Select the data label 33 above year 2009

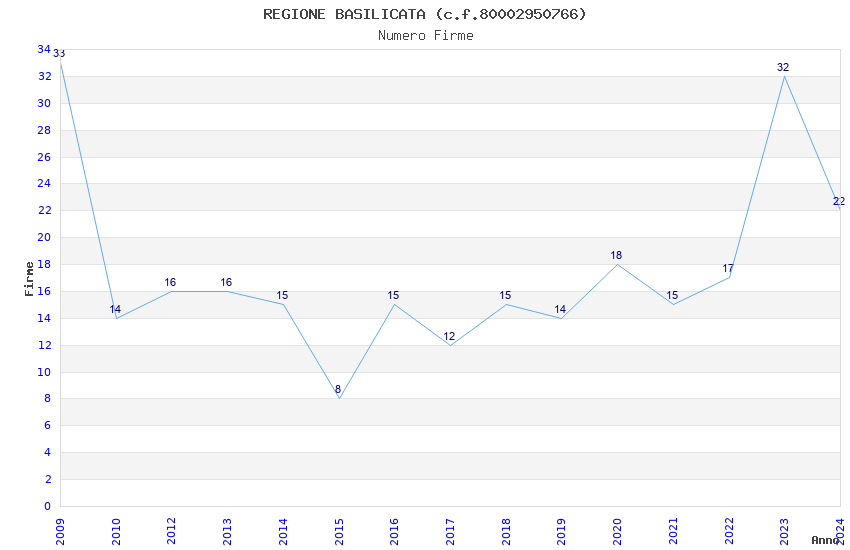tap(59, 54)
